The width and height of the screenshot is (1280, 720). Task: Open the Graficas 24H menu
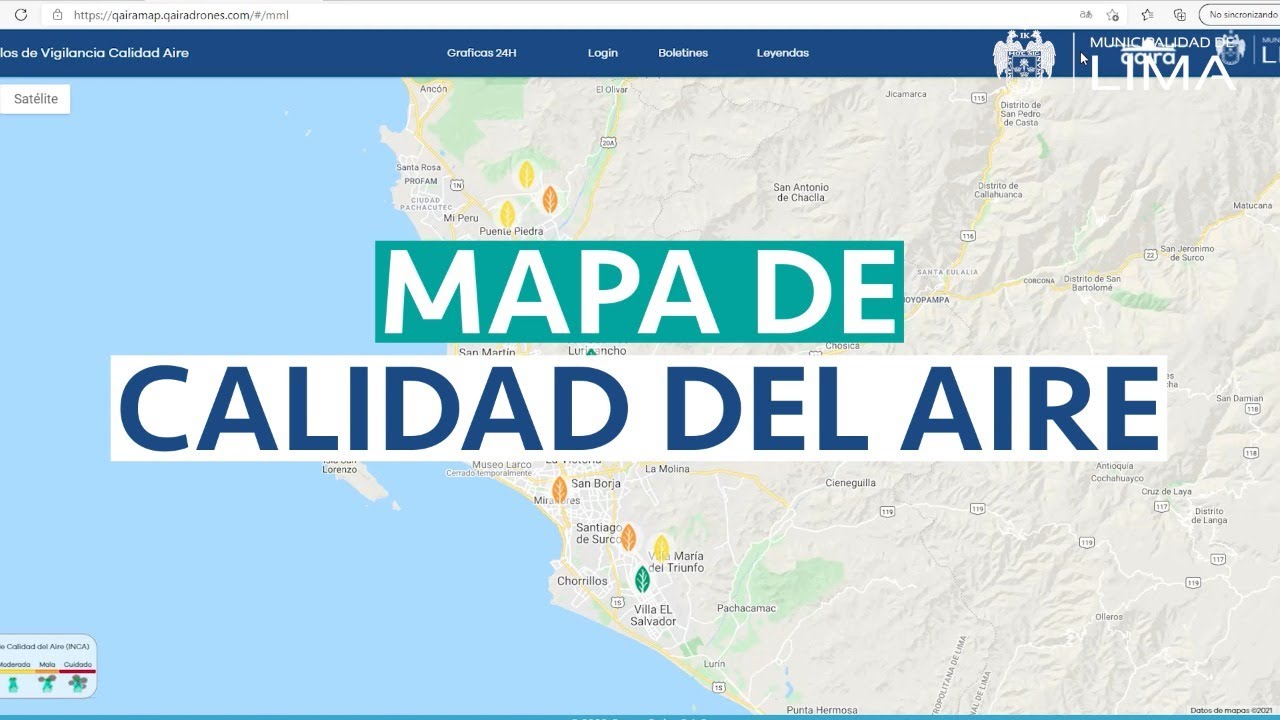click(481, 53)
